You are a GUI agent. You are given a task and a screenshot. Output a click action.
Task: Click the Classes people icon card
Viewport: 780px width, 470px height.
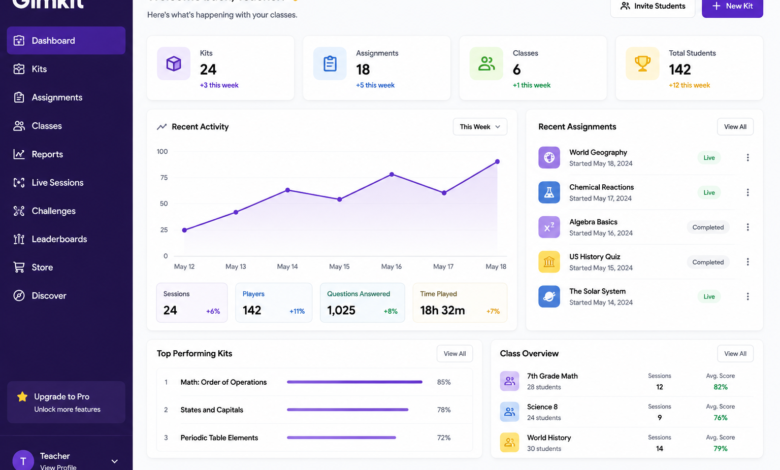pos(486,64)
